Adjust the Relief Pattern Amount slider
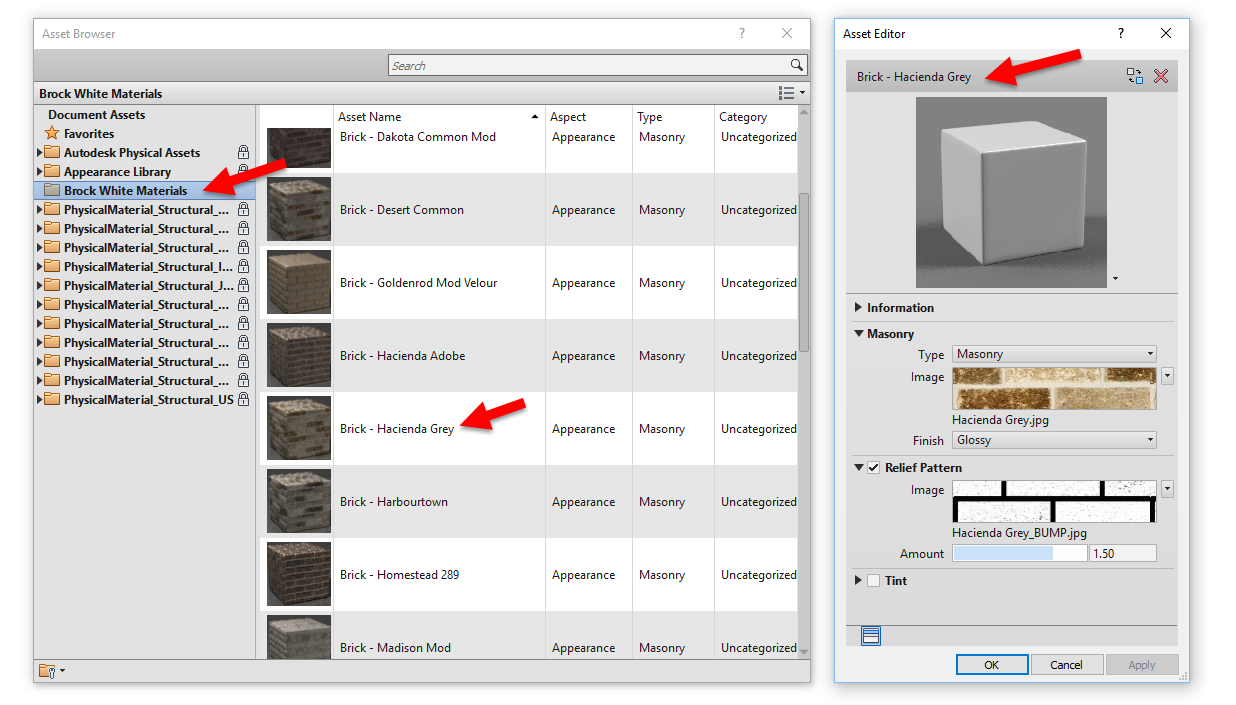The width and height of the screenshot is (1236, 705). (x=1018, y=552)
